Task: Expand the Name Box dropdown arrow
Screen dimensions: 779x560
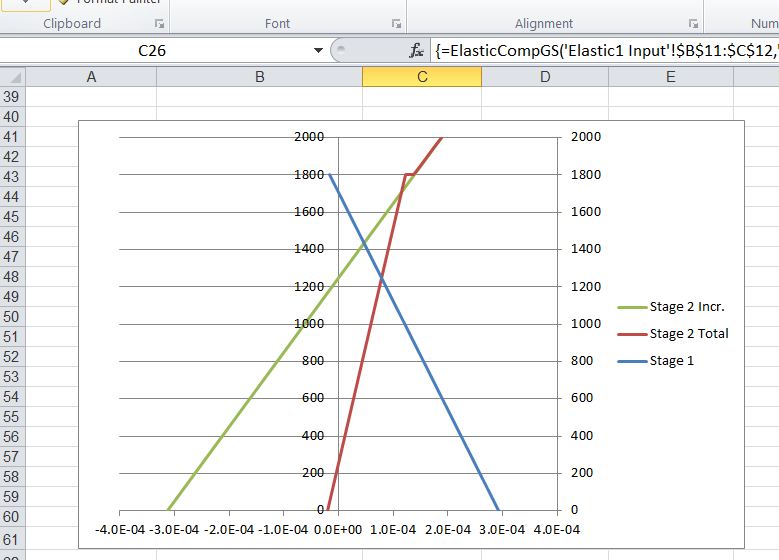Action: click(x=318, y=50)
